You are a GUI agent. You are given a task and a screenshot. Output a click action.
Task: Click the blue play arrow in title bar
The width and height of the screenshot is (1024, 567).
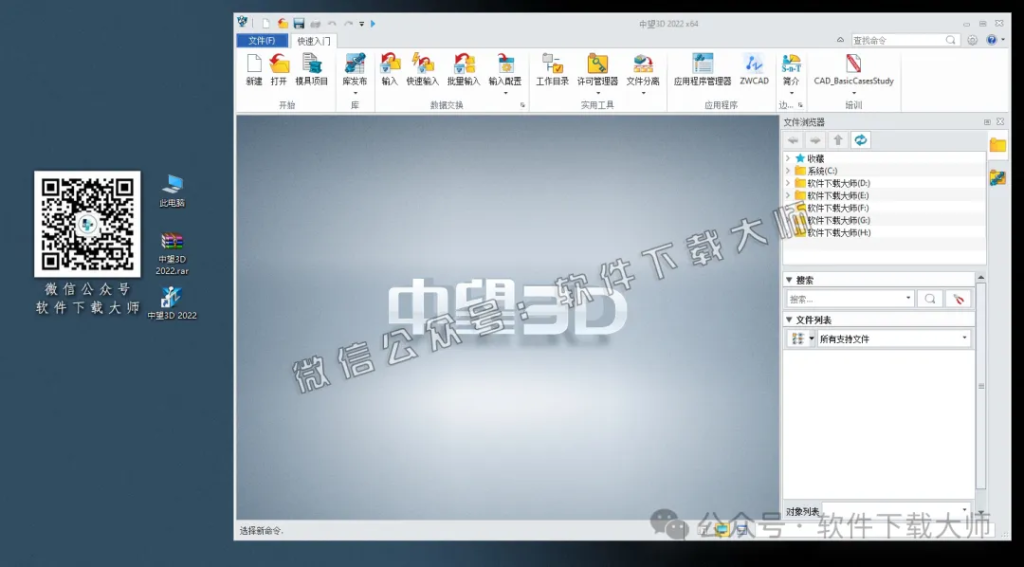click(373, 24)
